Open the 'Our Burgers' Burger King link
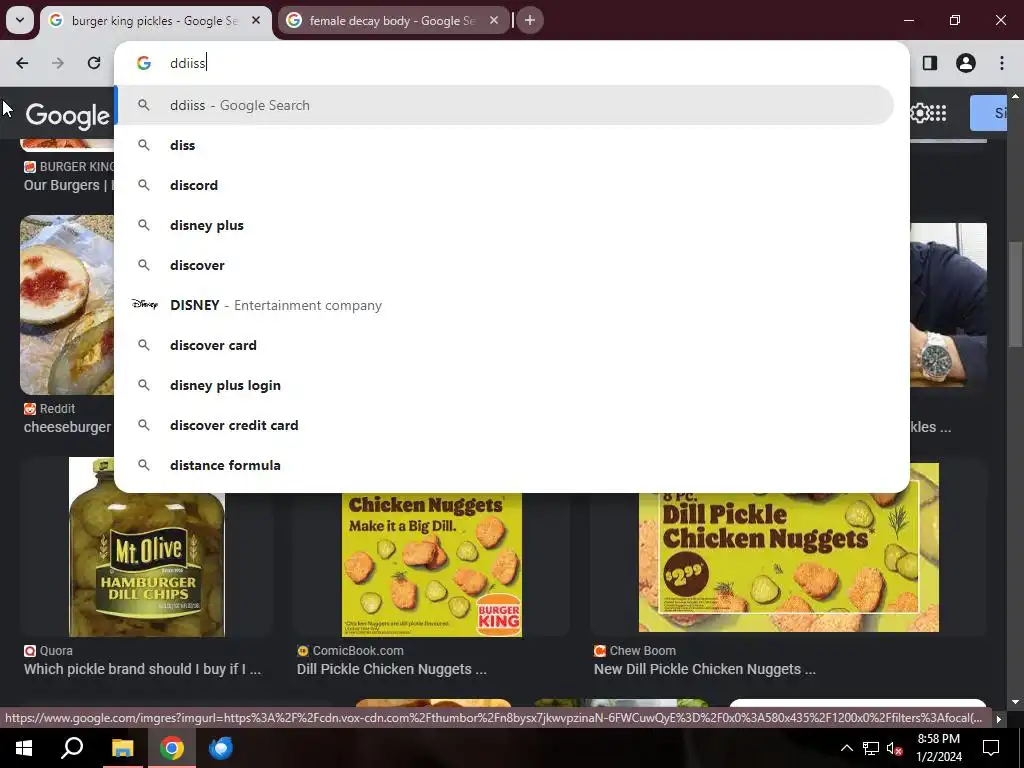 (x=68, y=185)
